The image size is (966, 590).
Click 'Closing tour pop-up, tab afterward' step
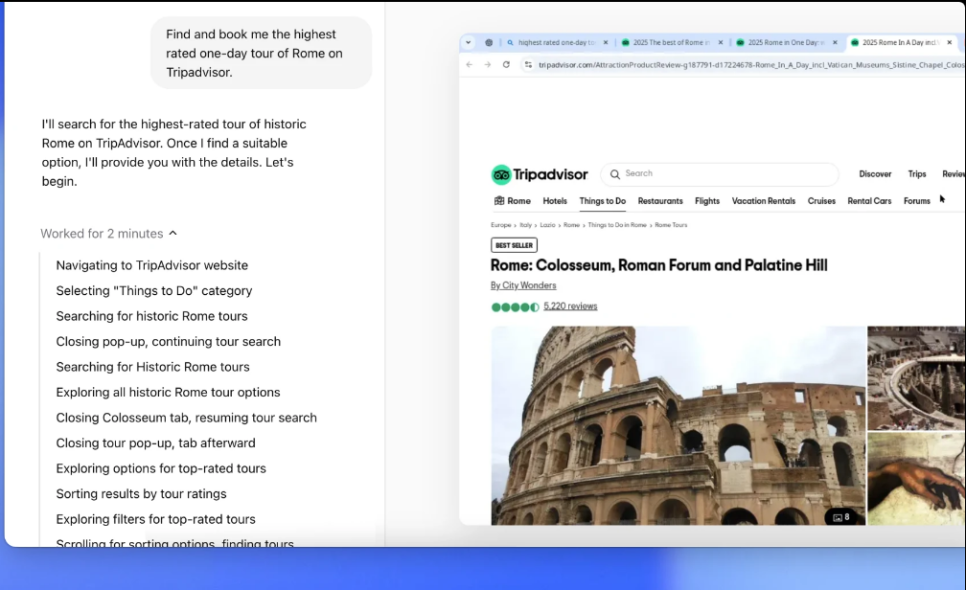[155, 443]
